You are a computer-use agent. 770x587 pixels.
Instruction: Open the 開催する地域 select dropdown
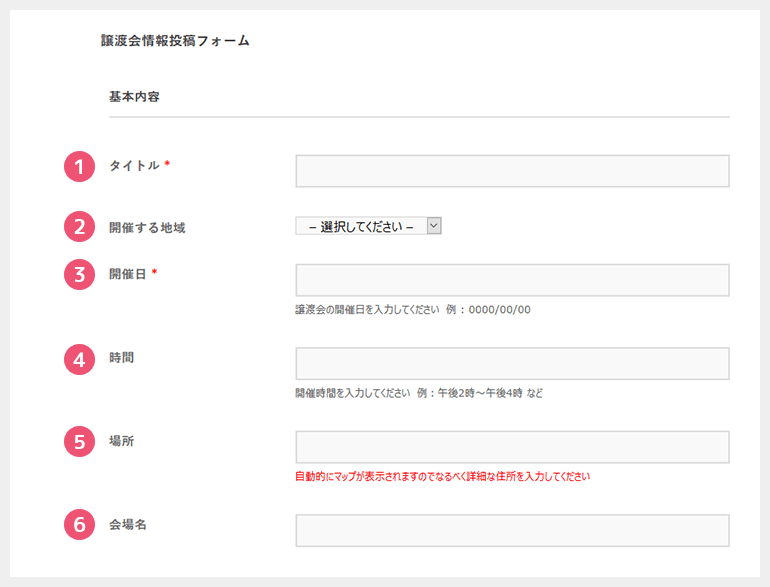coord(368,226)
